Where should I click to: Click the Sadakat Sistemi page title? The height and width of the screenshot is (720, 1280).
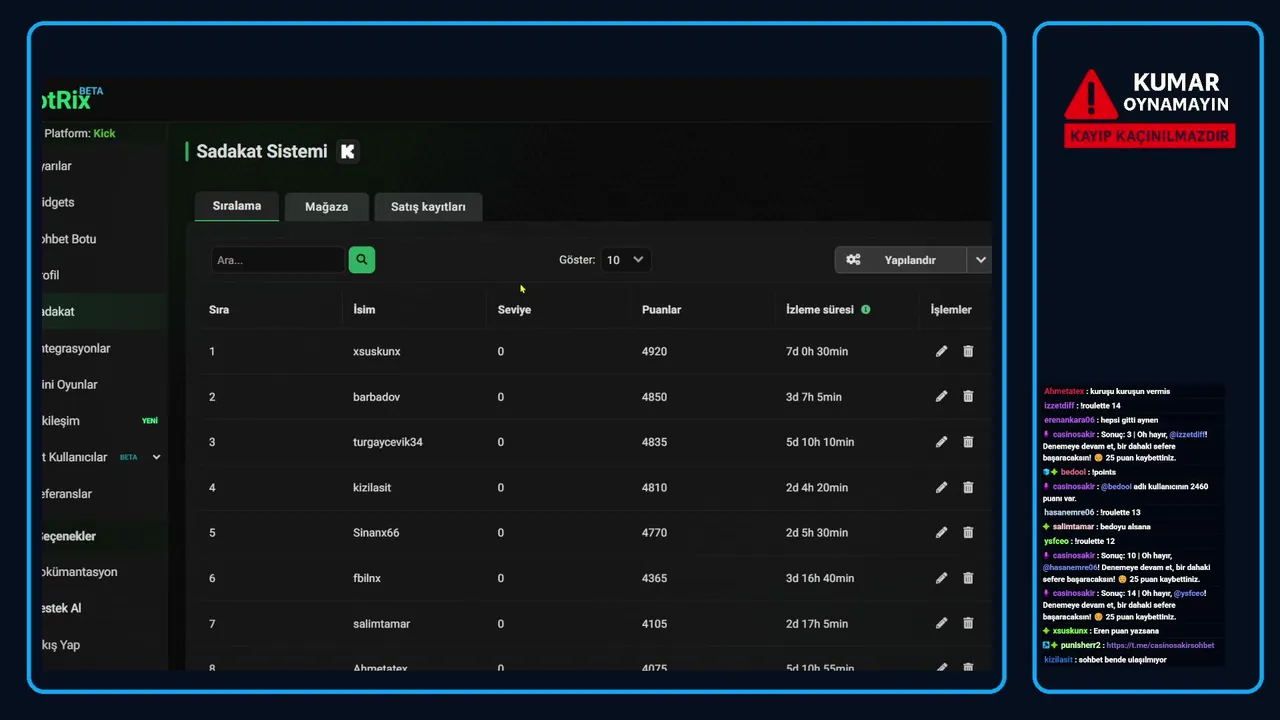click(262, 152)
